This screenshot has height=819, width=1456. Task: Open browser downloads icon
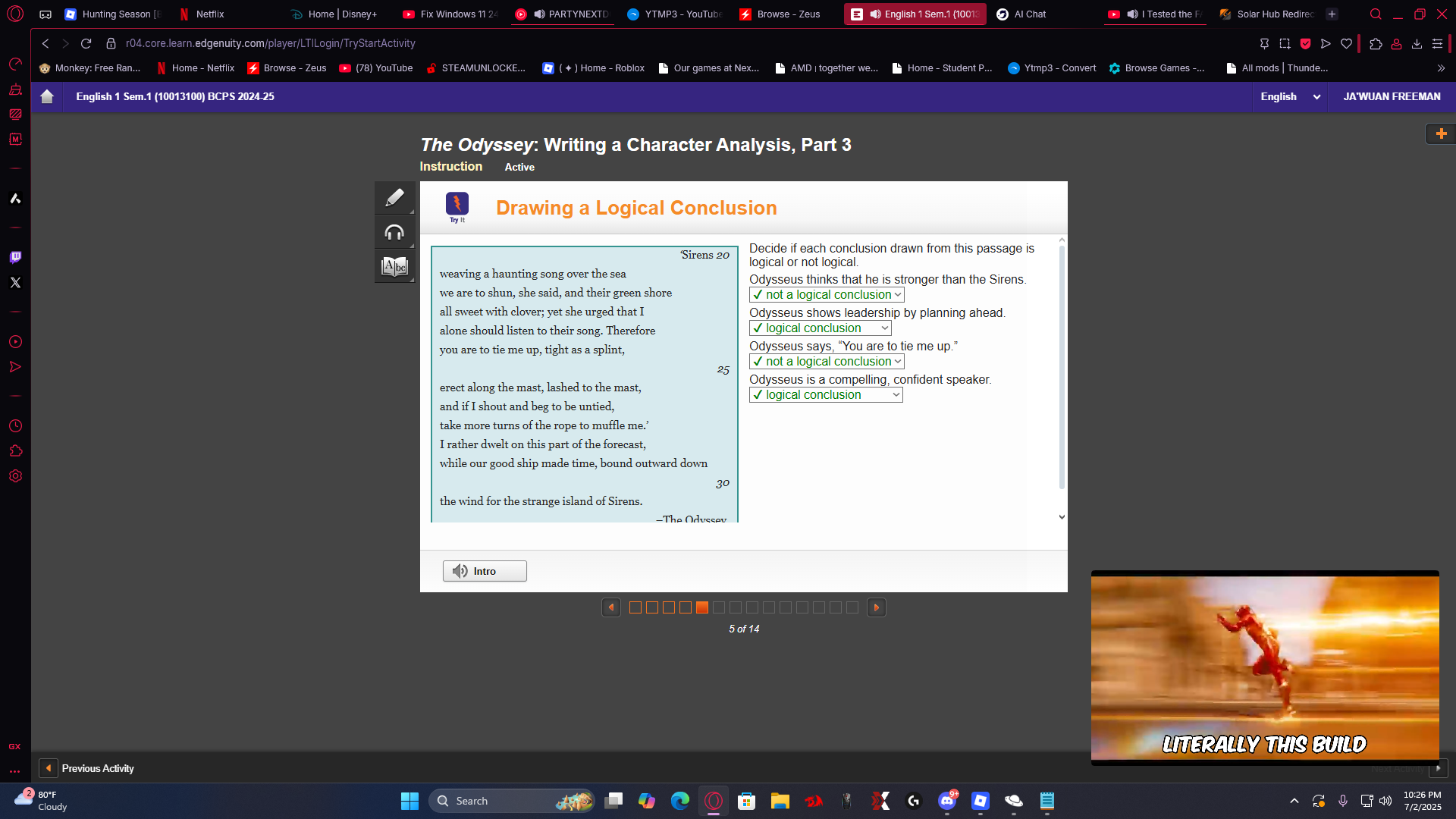click(x=1417, y=44)
